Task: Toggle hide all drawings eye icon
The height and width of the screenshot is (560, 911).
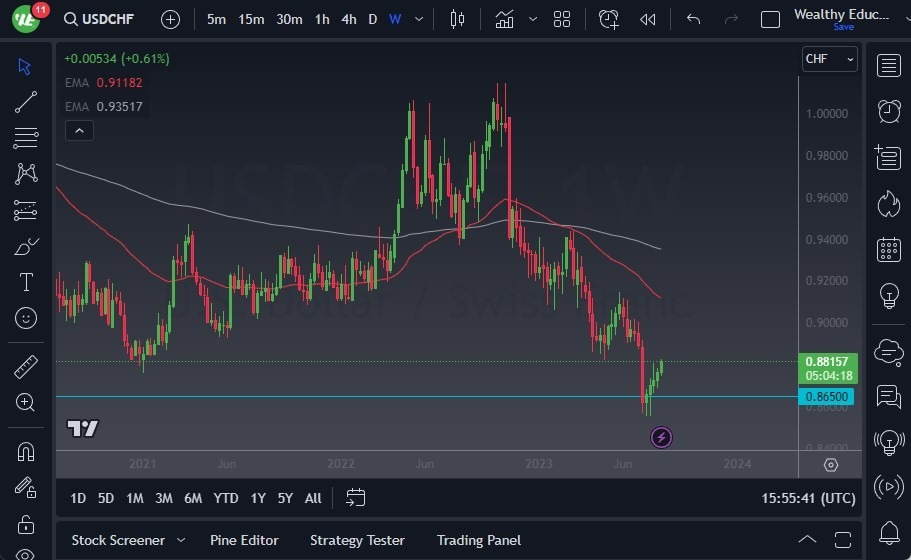Action: coord(26,554)
